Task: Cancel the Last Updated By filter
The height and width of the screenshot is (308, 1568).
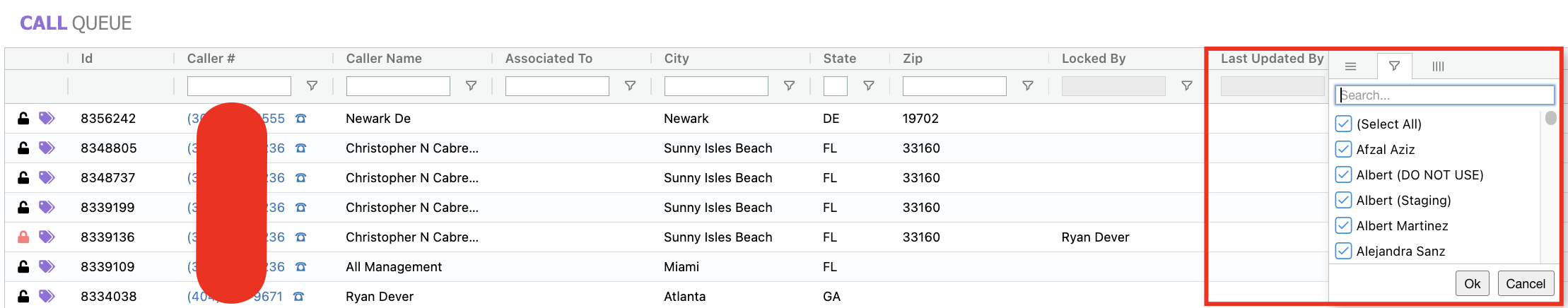Action: [x=1525, y=284]
